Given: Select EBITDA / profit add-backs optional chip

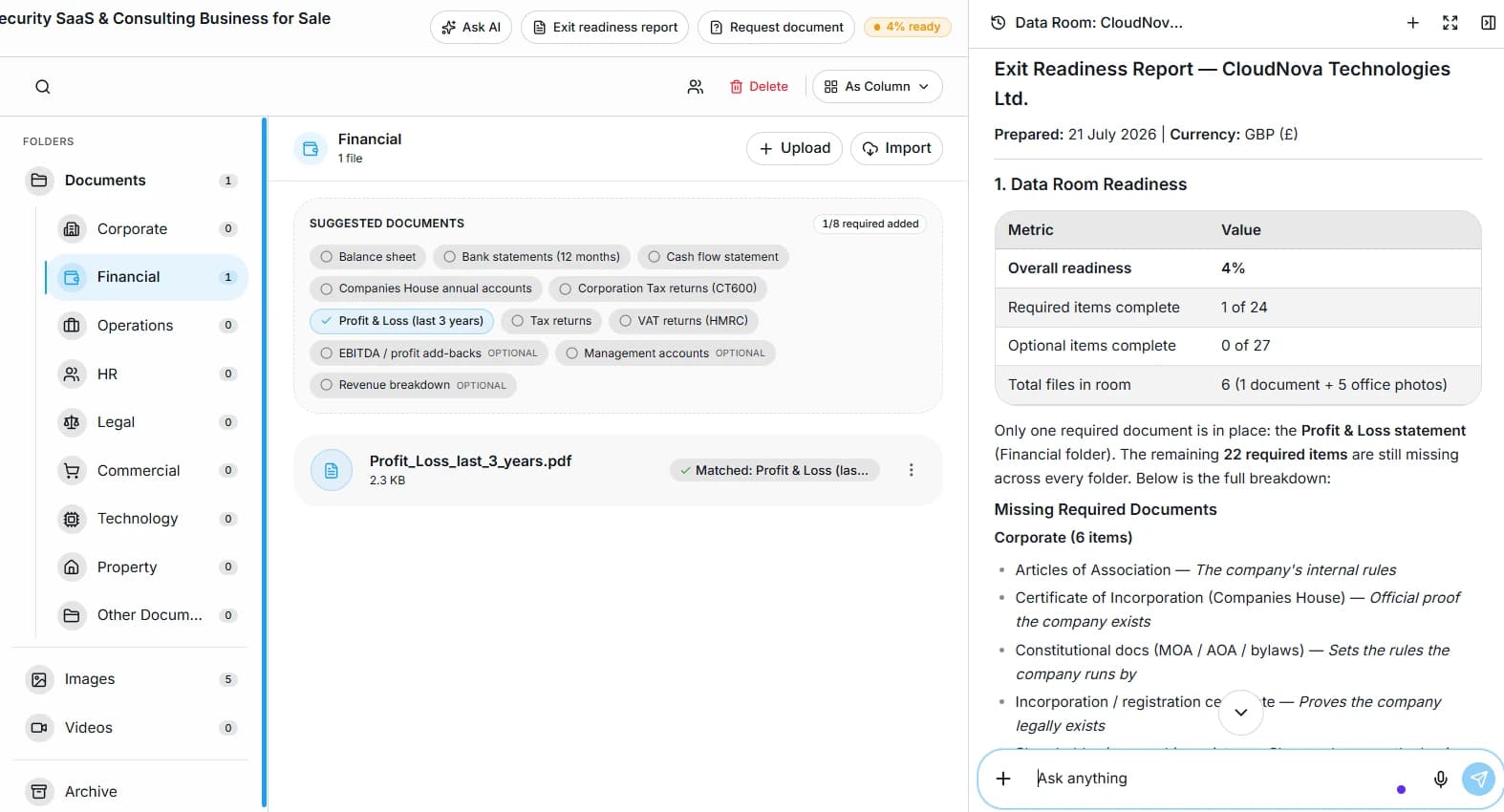Looking at the screenshot, I should click(x=429, y=353).
